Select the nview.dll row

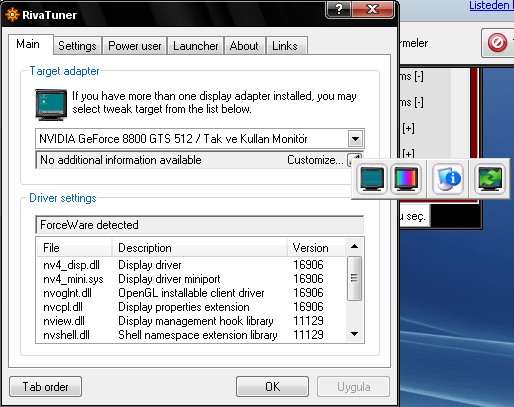pyautogui.click(x=192, y=321)
